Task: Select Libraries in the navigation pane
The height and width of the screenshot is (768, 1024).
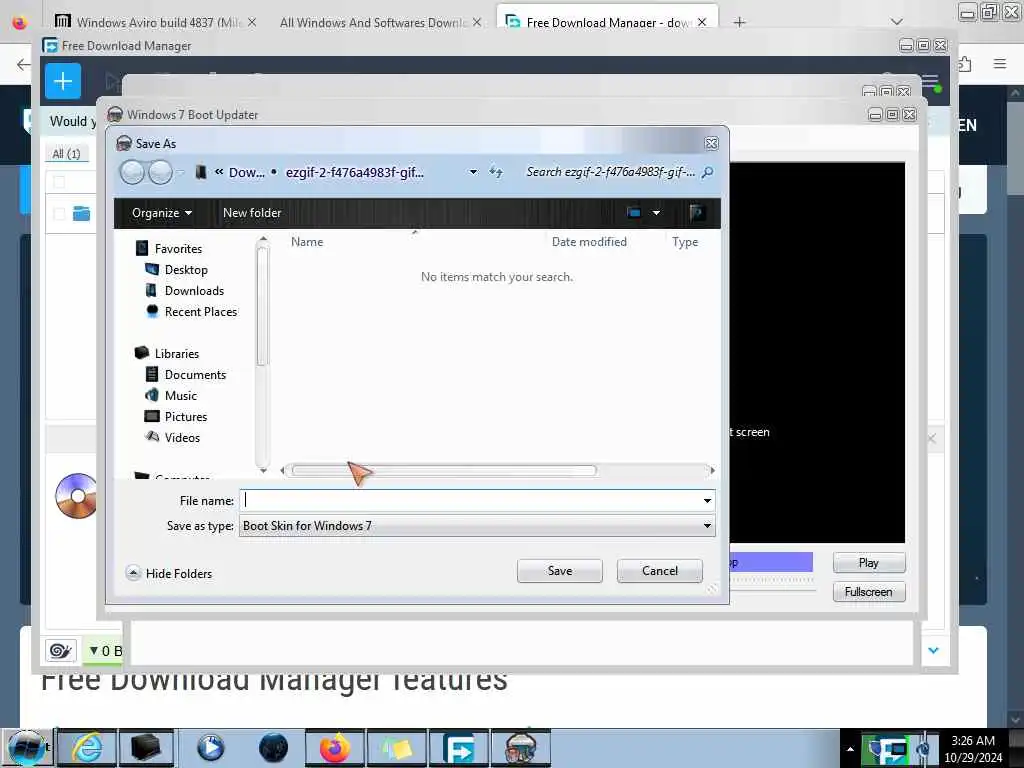Action: pyautogui.click(x=167, y=353)
